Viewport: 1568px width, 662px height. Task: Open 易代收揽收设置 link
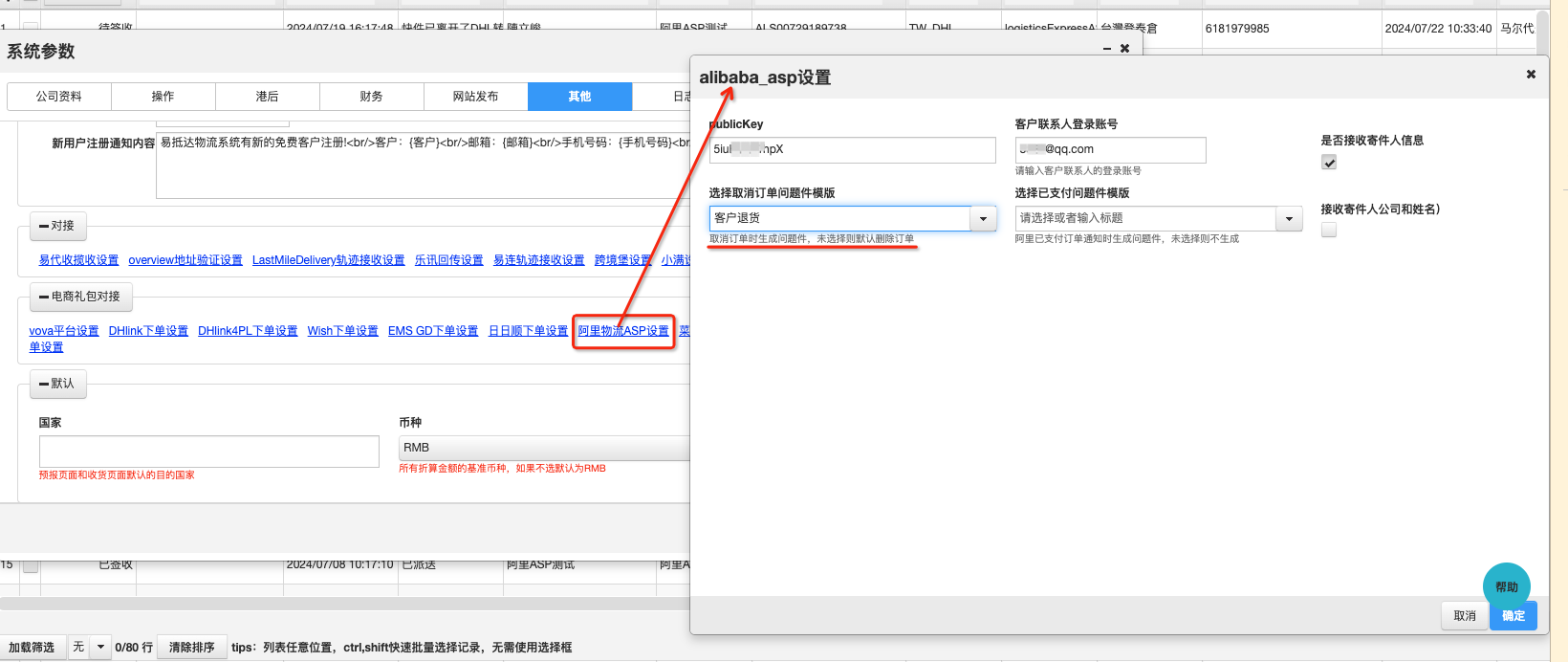pos(78,260)
